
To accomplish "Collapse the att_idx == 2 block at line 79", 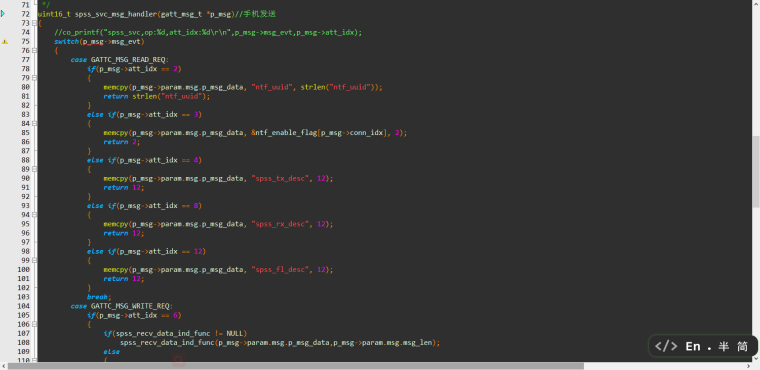I will click(34, 78).
